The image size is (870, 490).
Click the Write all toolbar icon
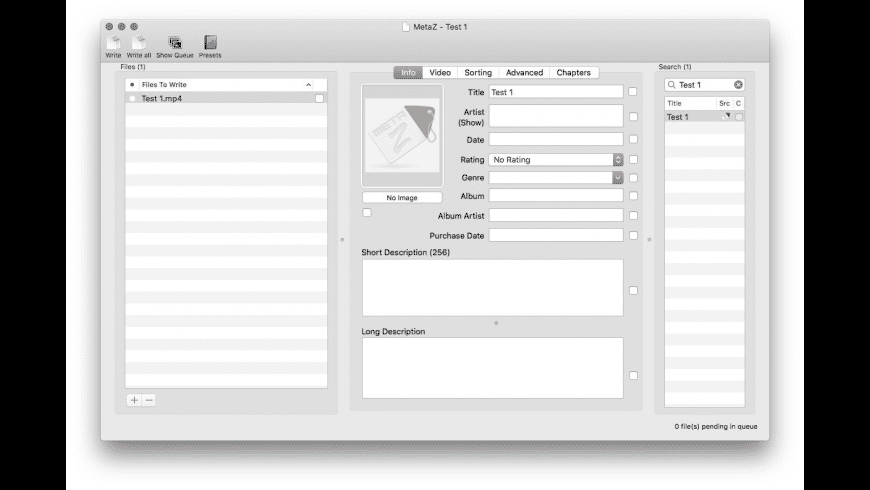coord(139,43)
